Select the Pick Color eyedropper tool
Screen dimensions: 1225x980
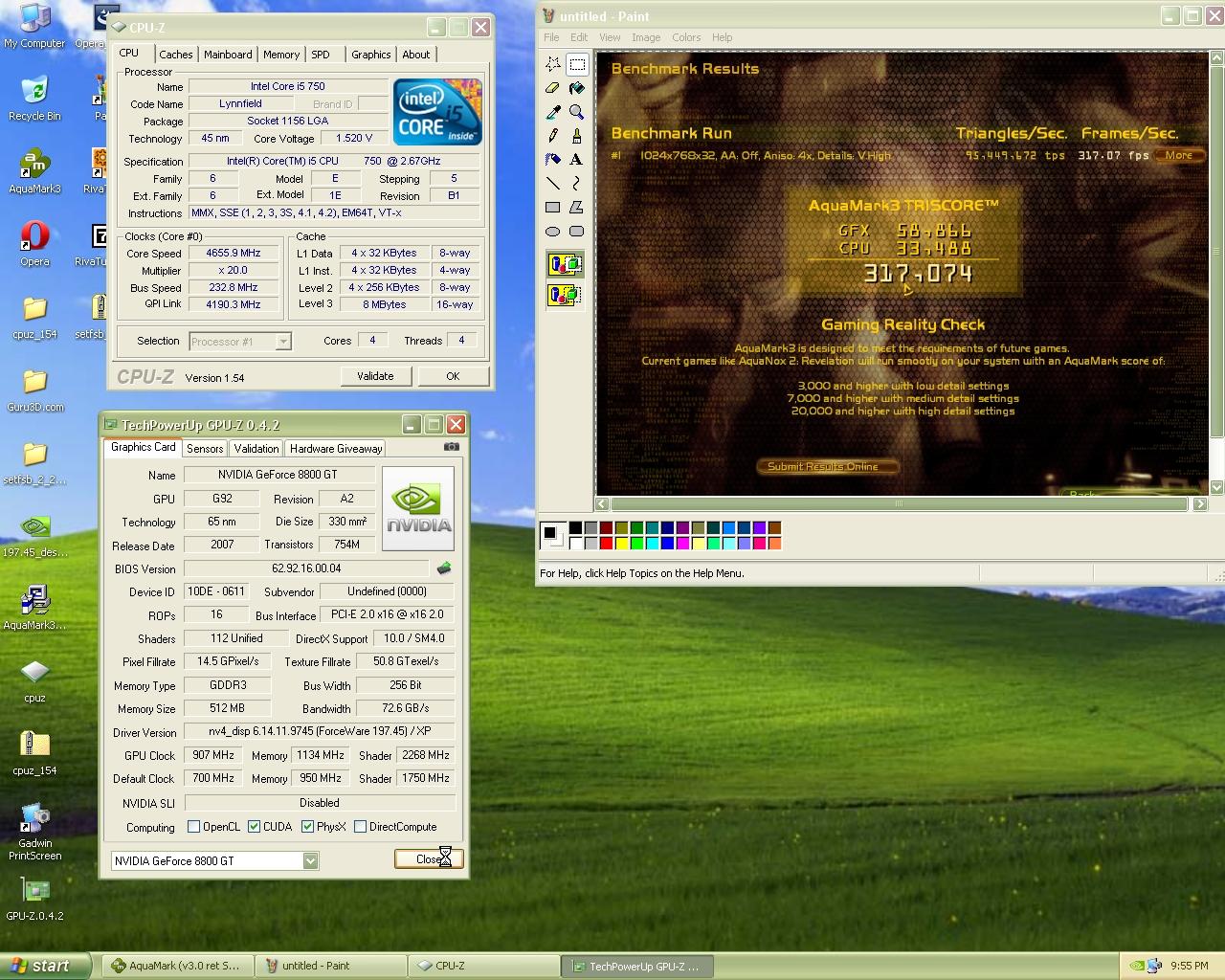553,112
